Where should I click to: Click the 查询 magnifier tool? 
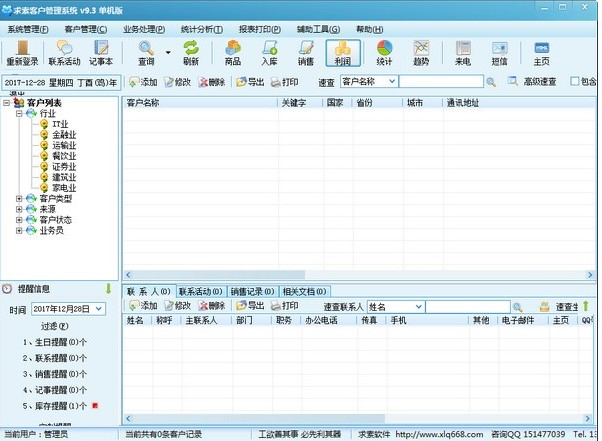click(x=146, y=53)
